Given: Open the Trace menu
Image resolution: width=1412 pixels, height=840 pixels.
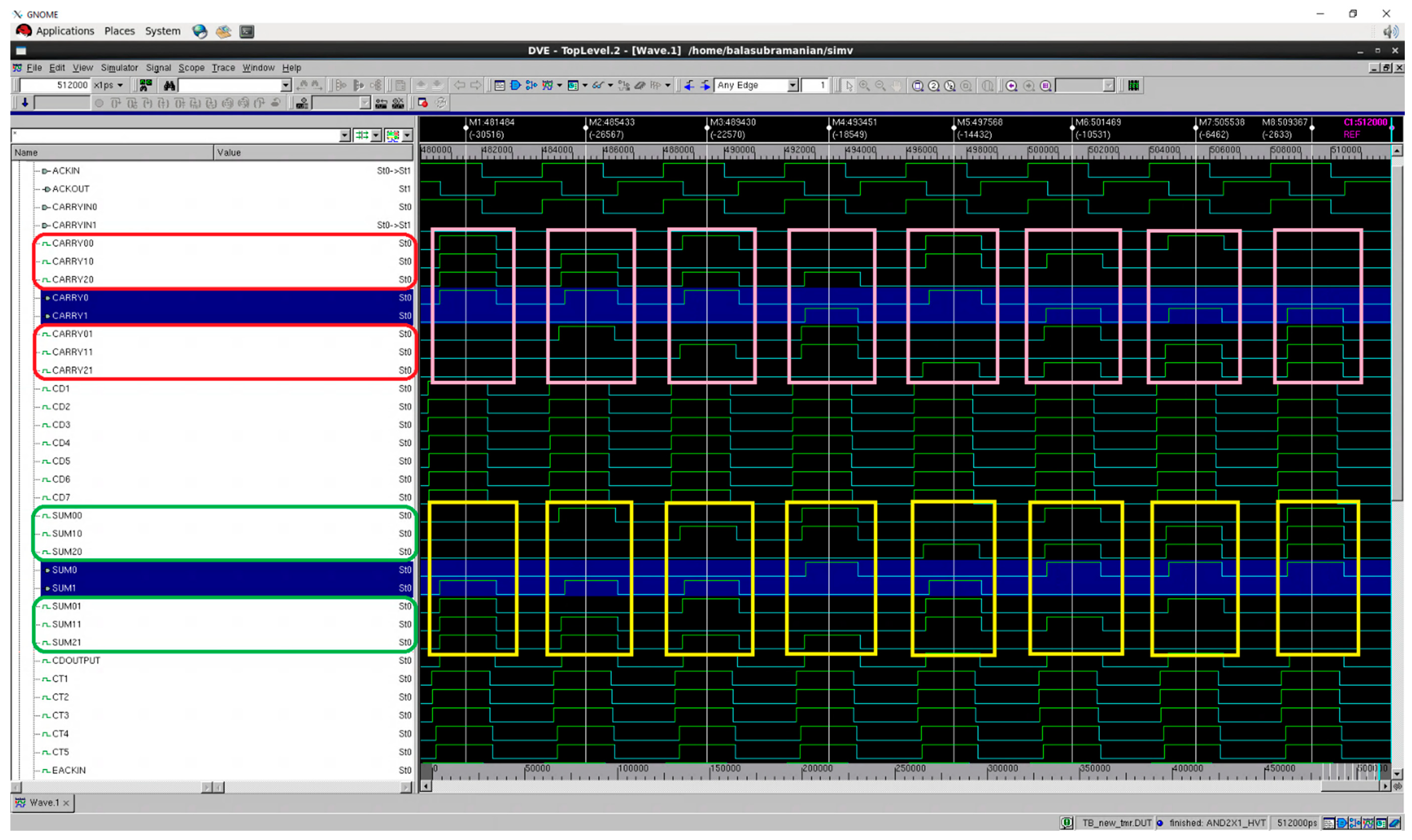Looking at the screenshot, I should (223, 68).
